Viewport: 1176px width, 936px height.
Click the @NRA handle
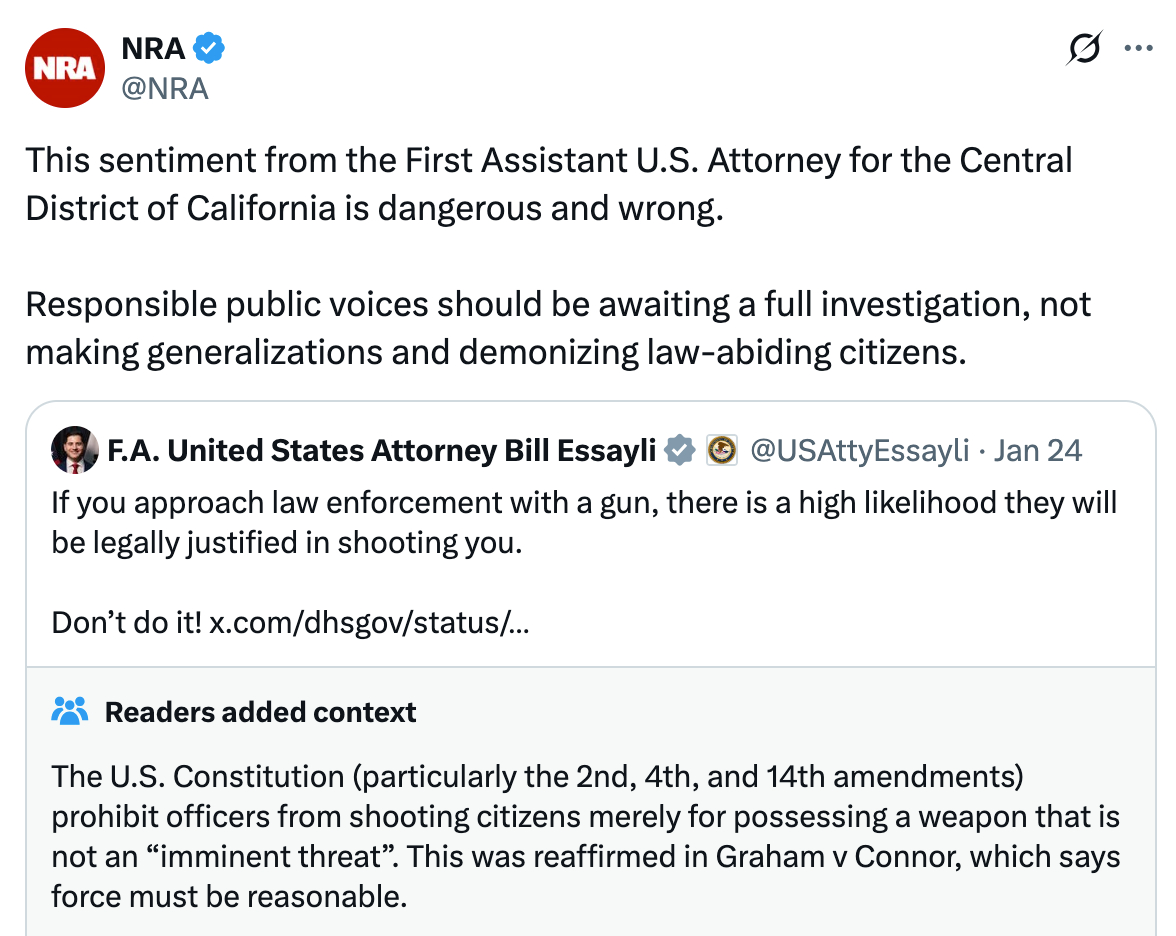[164, 88]
